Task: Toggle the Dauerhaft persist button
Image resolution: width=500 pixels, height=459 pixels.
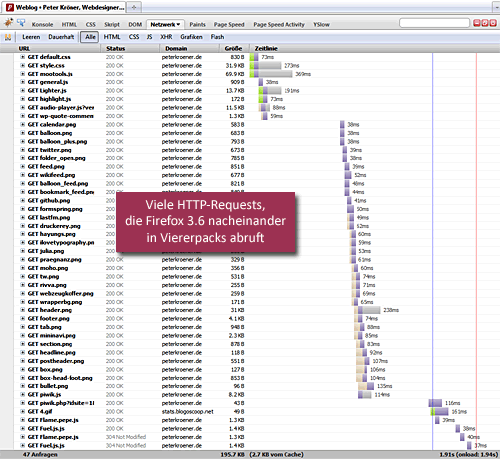Action: click(61, 37)
